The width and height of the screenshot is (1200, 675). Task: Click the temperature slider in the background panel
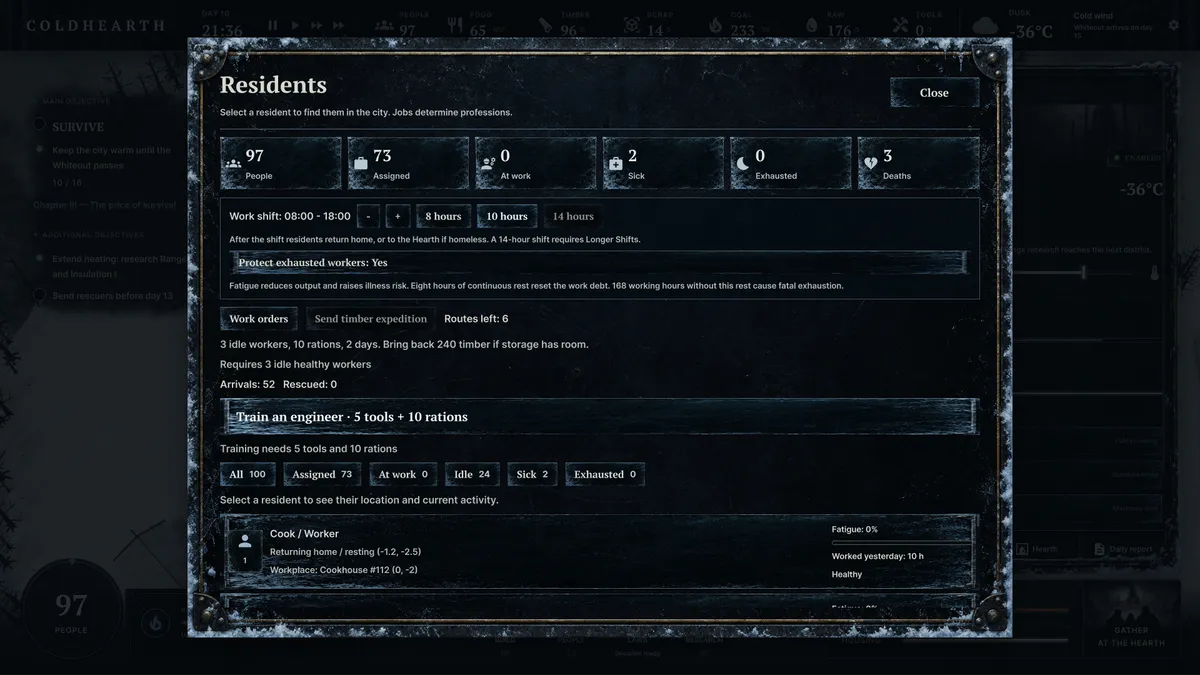(x=1085, y=272)
